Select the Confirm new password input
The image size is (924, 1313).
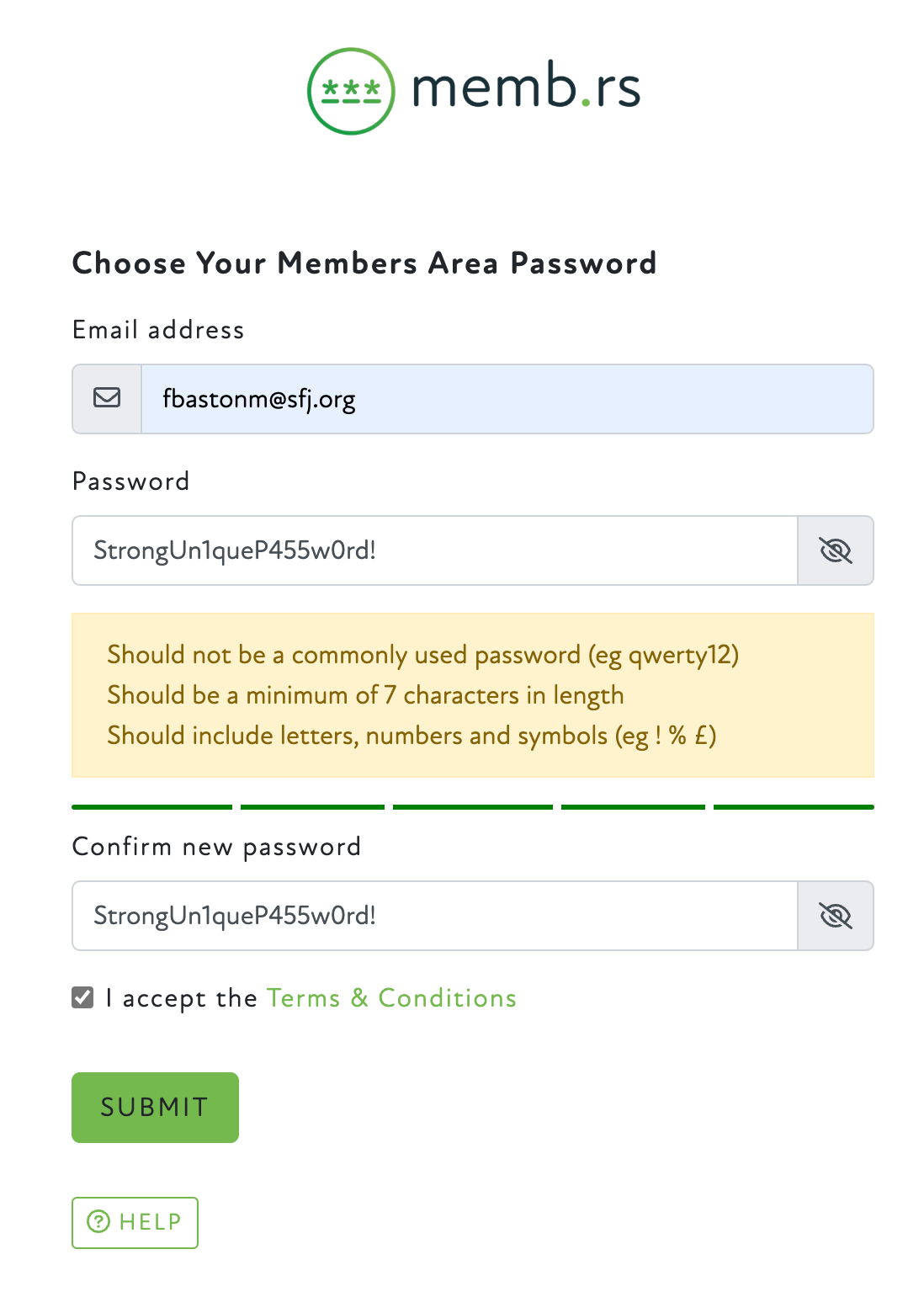(434, 916)
